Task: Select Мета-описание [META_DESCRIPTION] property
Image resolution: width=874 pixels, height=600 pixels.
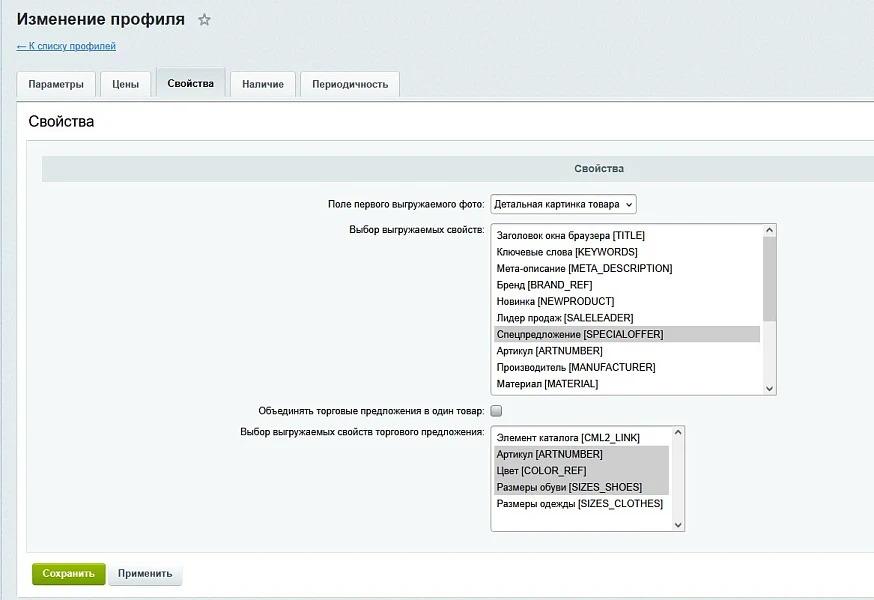Action: [627, 268]
